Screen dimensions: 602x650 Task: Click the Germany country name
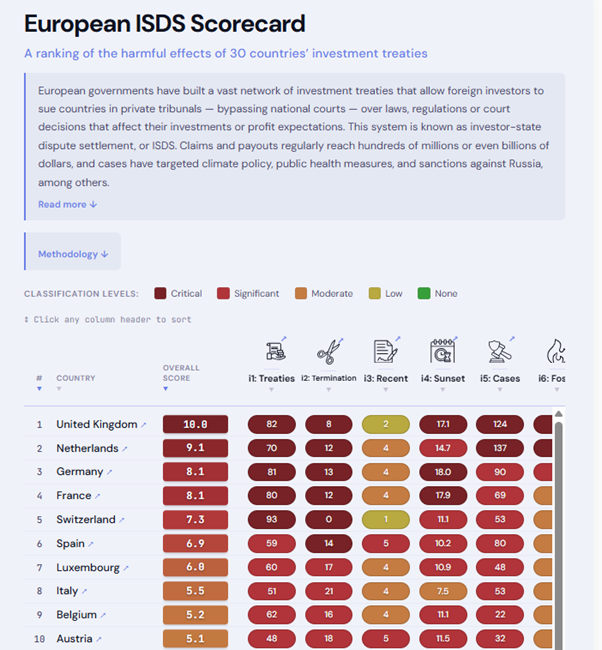pyautogui.click(x=80, y=472)
